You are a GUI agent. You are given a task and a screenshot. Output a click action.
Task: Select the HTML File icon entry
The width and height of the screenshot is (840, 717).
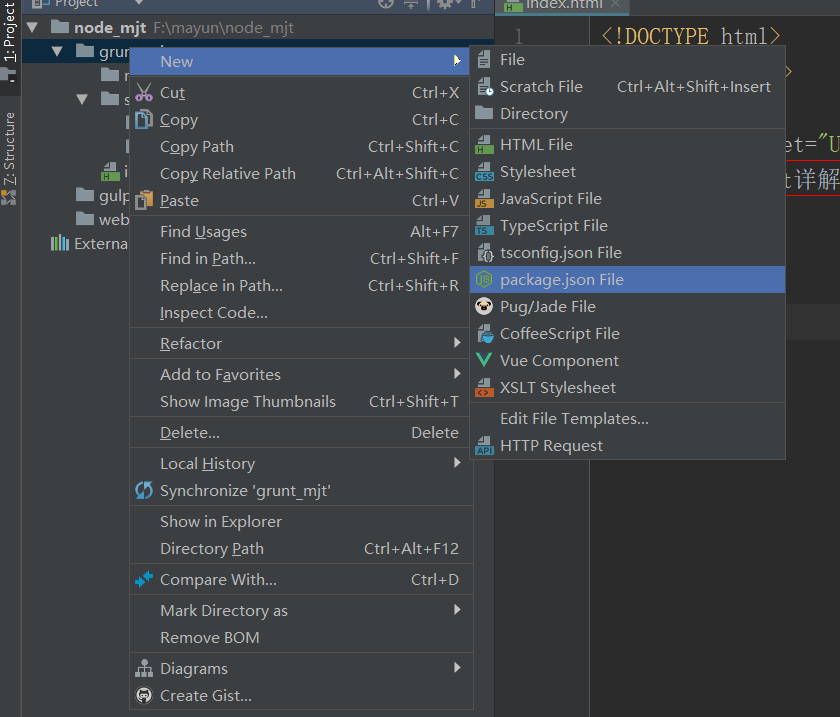point(484,145)
